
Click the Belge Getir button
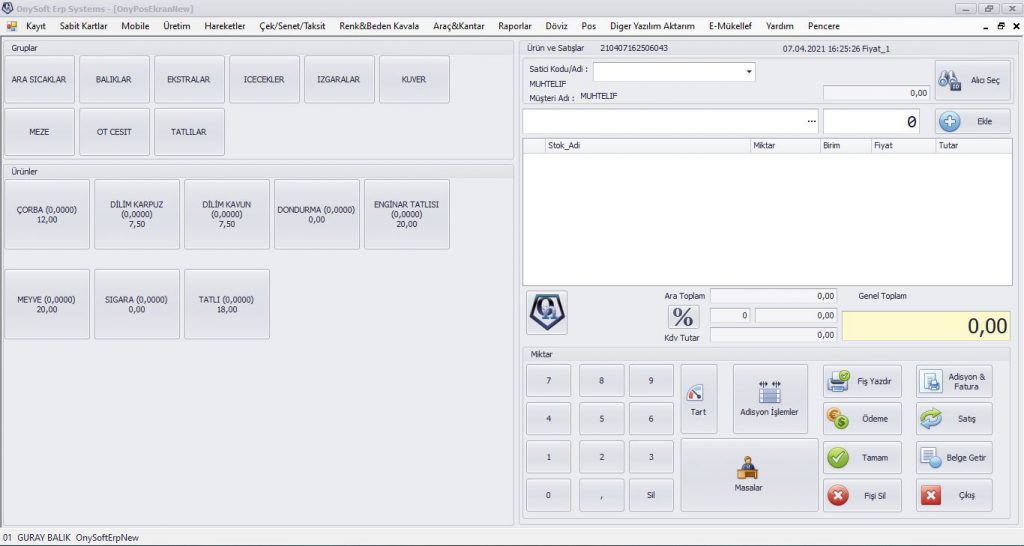coord(954,458)
